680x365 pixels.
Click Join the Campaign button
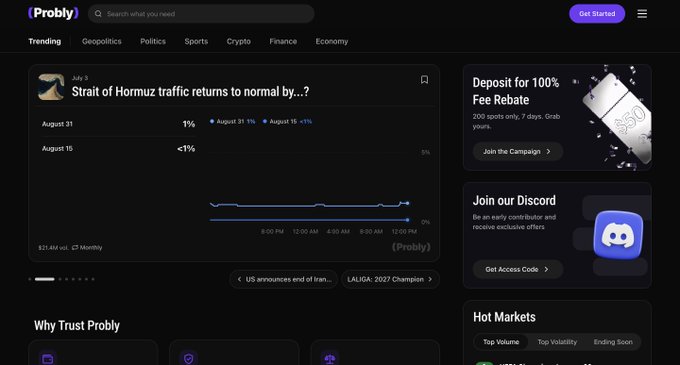coord(518,151)
